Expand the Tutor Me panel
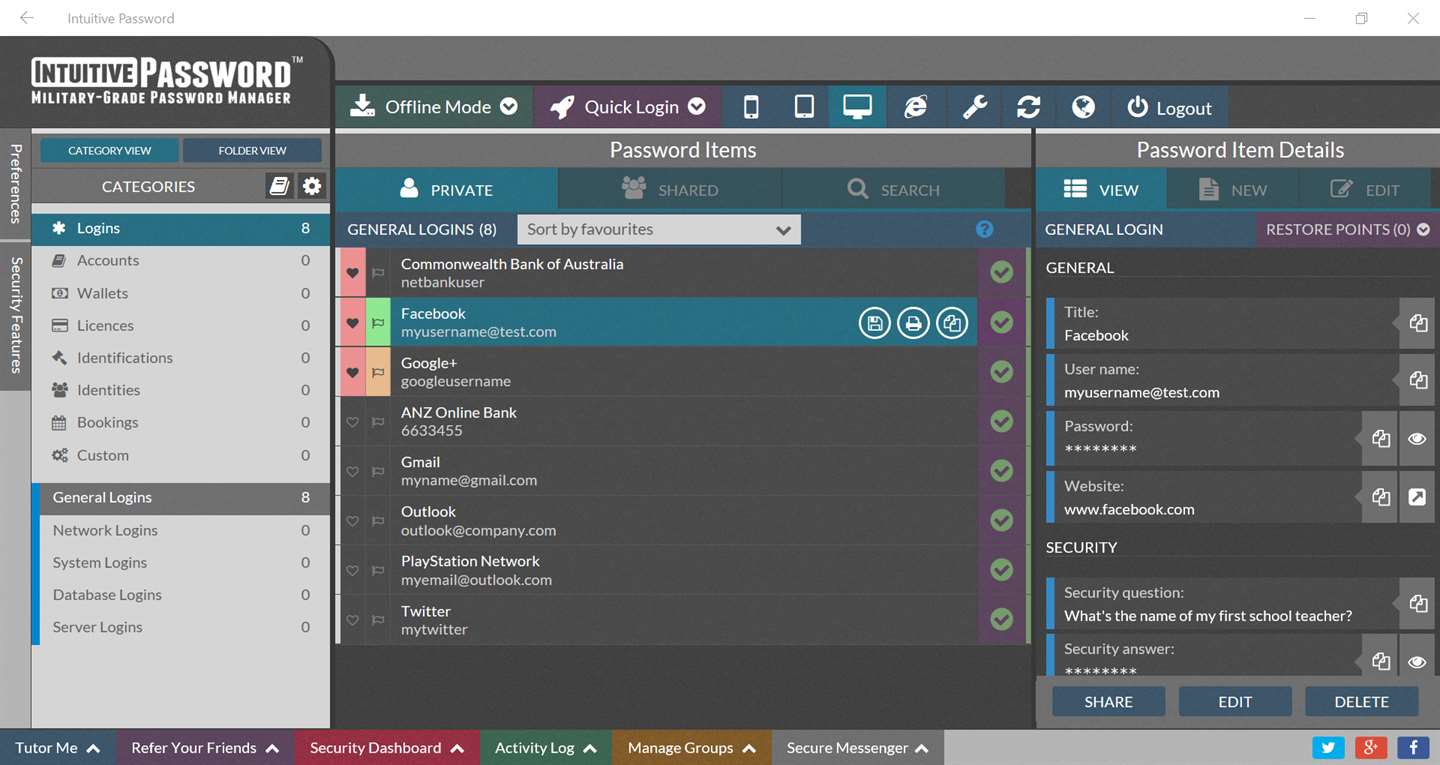 (x=57, y=747)
